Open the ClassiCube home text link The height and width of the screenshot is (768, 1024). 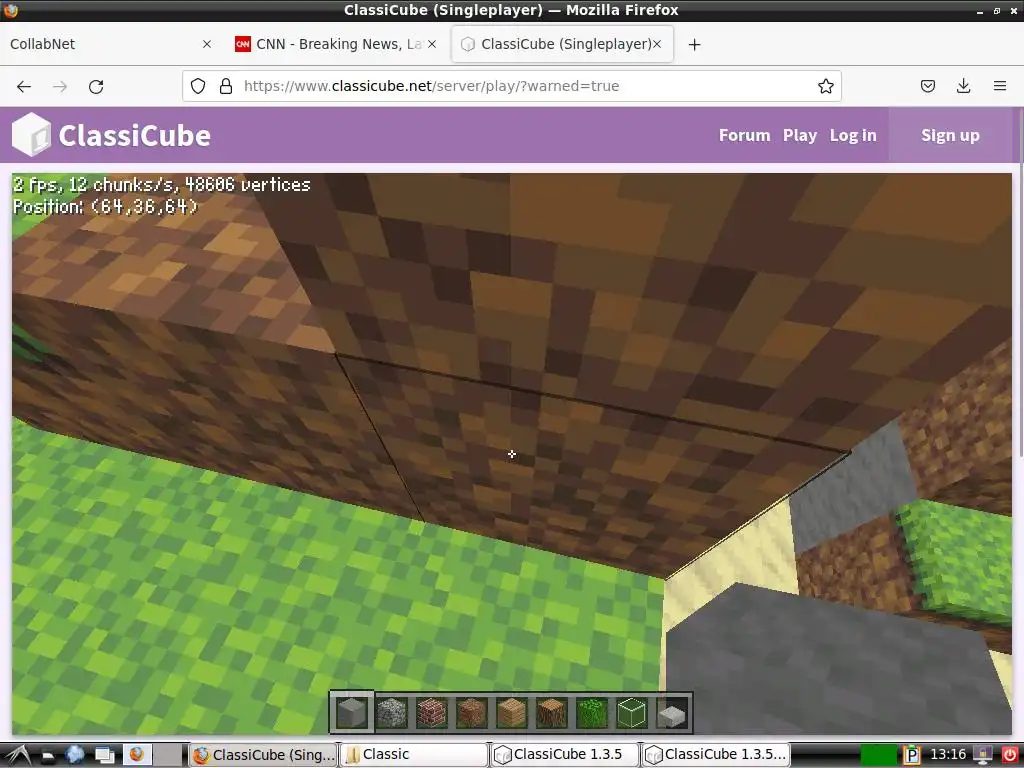(x=135, y=136)
